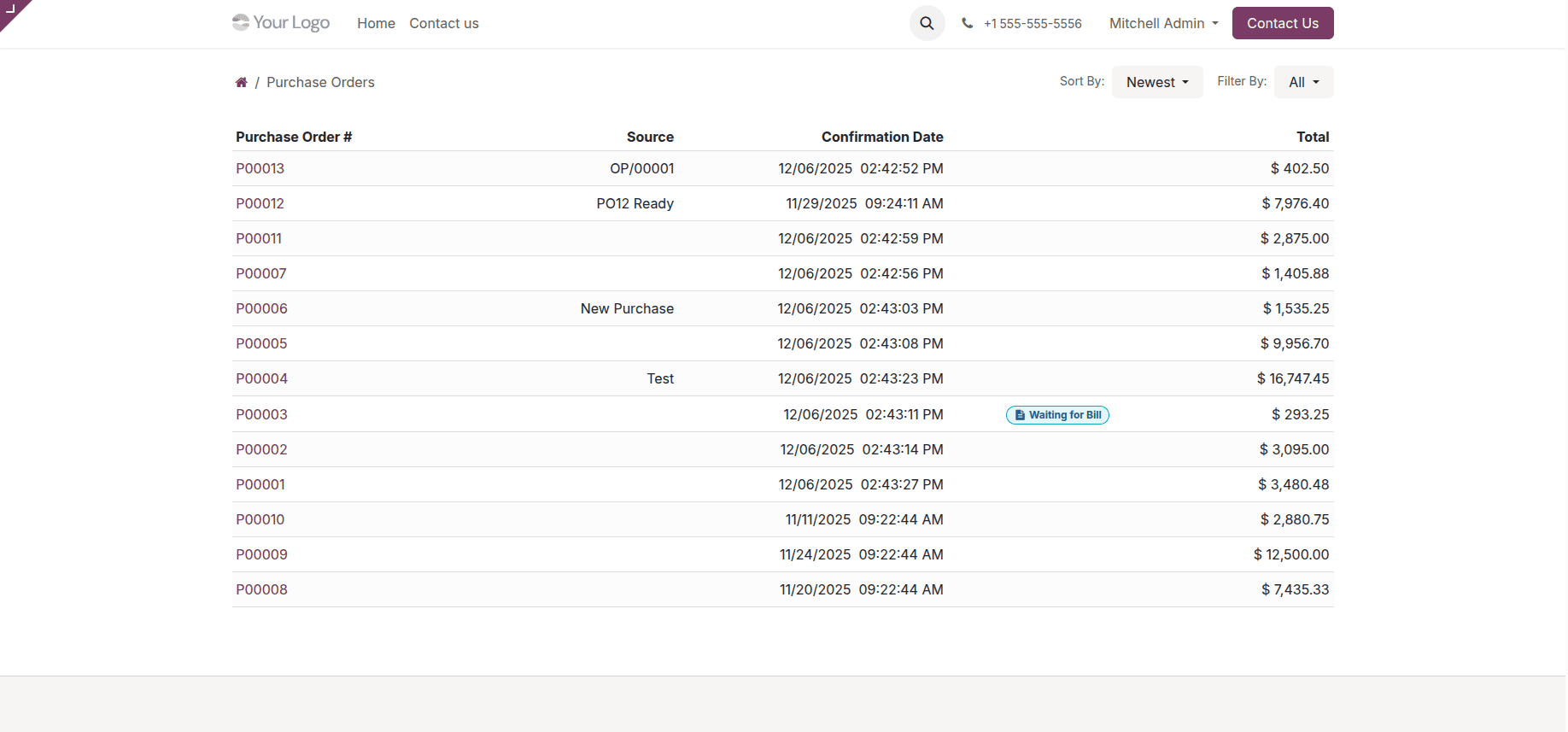Open purchase order P00010
Screen dimensions: 1568x732
(x=260, y=519)
